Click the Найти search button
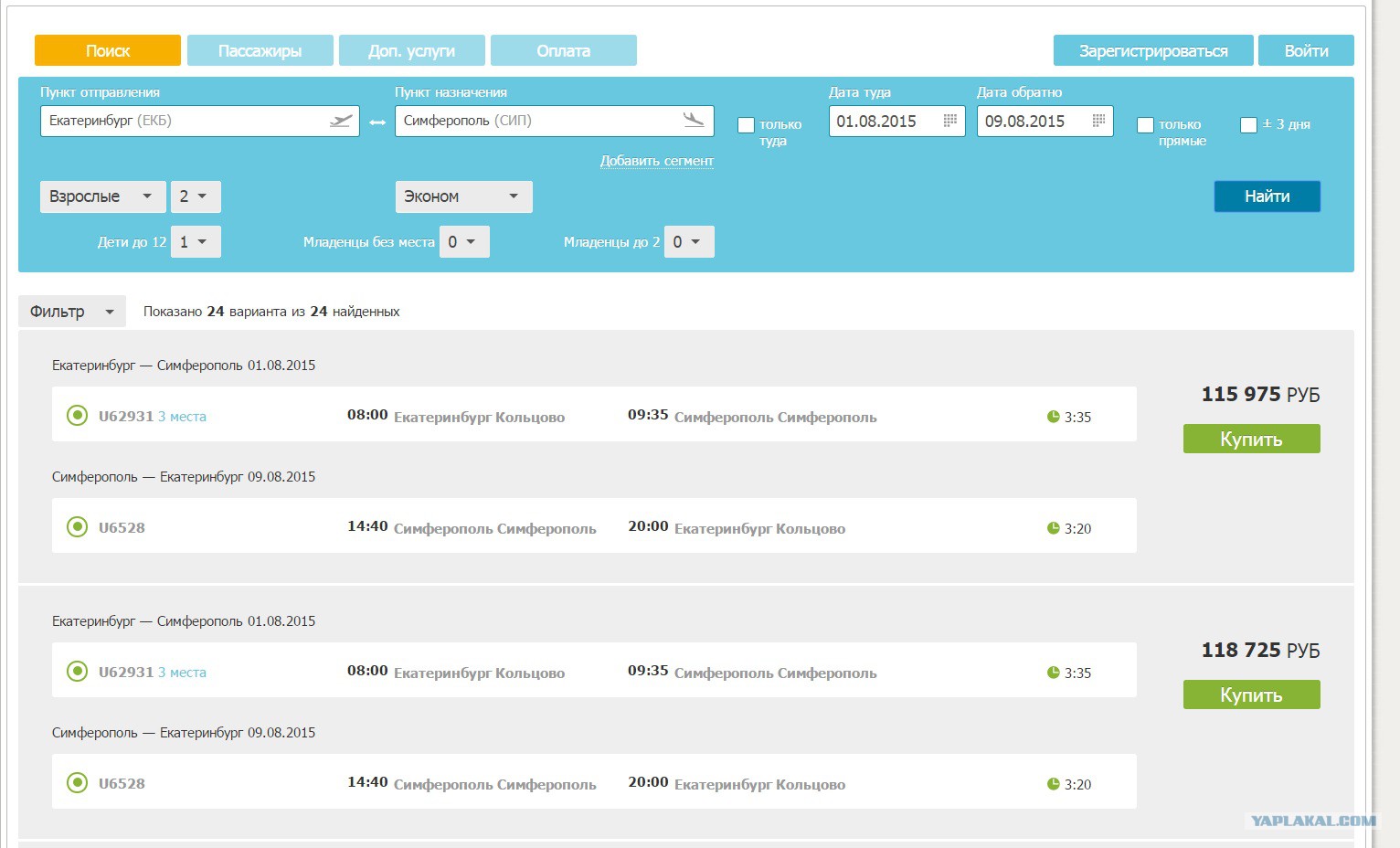The width and height of the screenshot is (1400, 848). point(1267,196)
